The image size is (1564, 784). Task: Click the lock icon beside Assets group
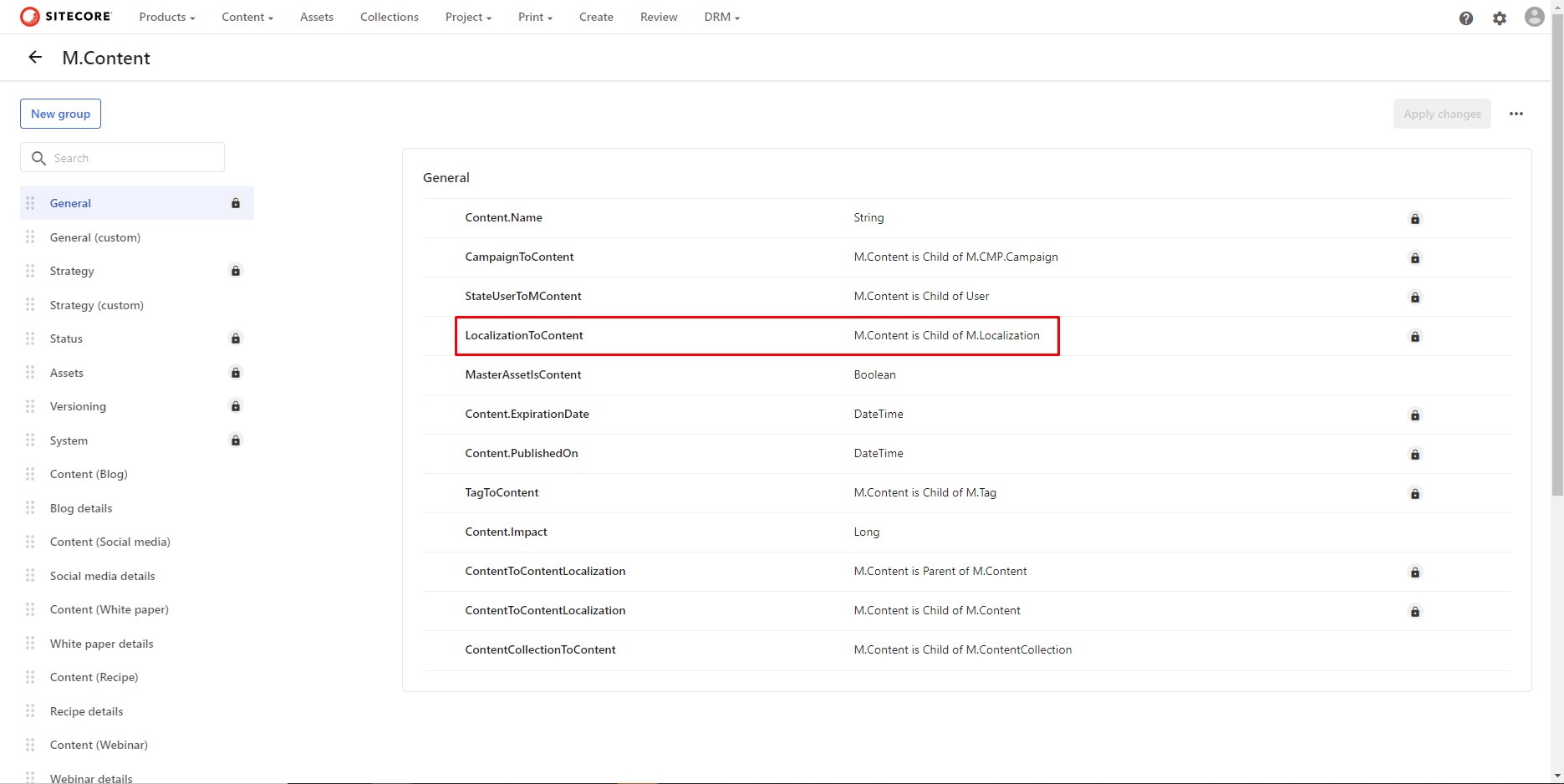[x=236, y=373]
